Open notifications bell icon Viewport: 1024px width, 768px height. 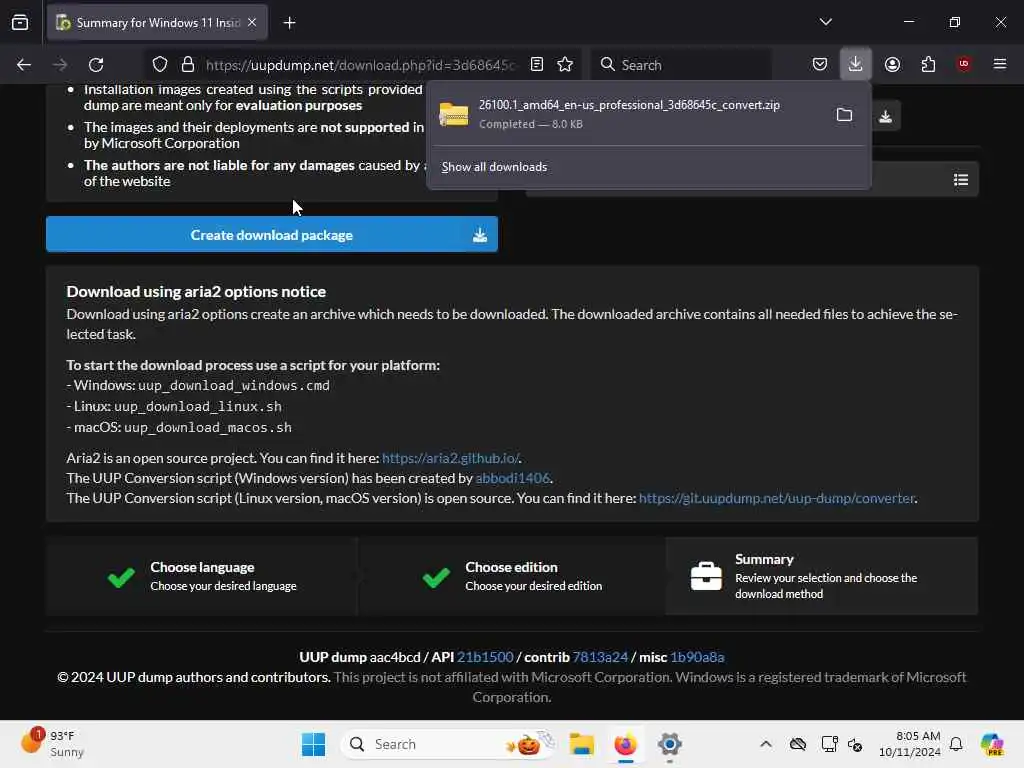(x=956, y=744)
